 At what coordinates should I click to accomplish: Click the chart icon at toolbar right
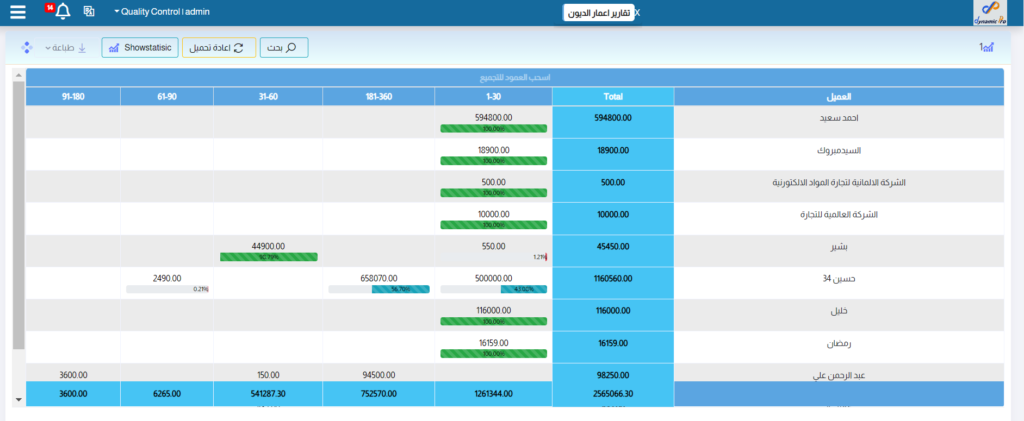click(986, 47)
